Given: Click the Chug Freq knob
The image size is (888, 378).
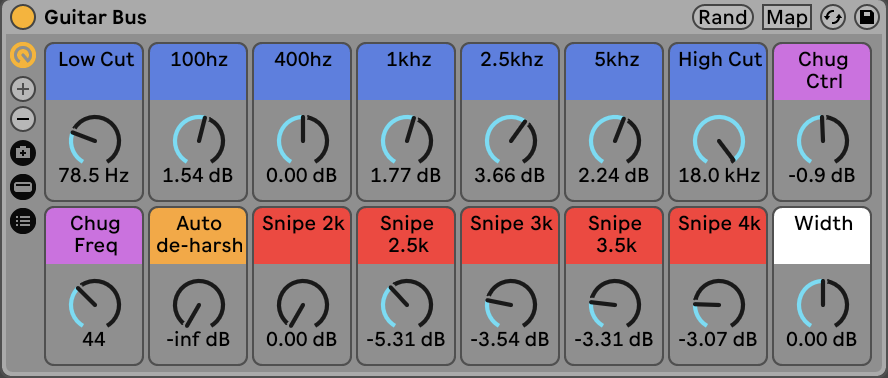Looking at the screenshot, I should 94,304.
